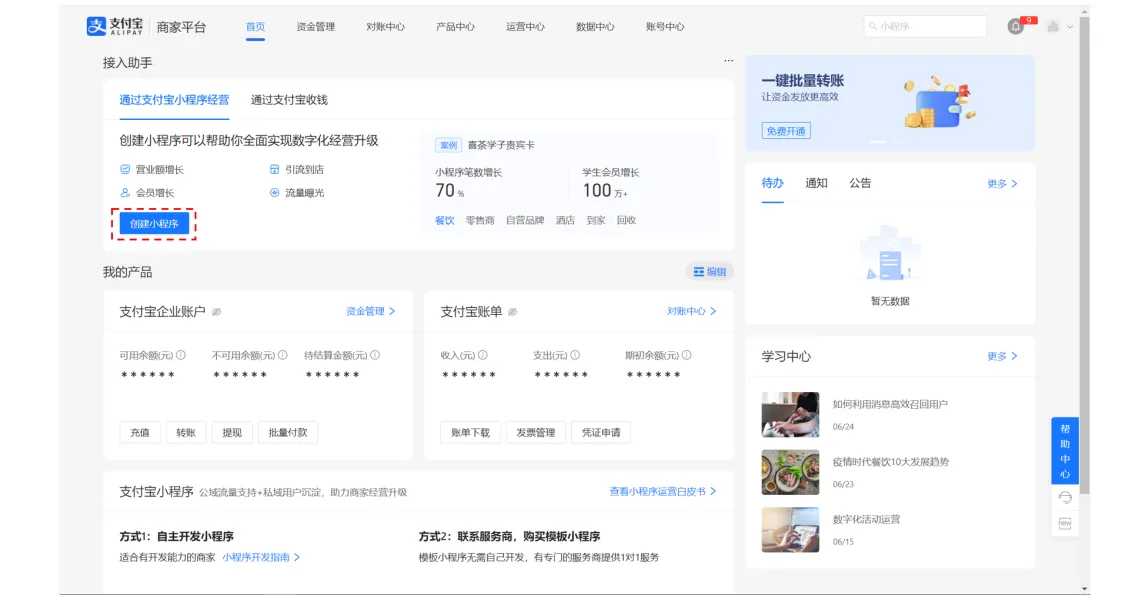1125x599 pixels.
Task: Click info icon beside 可用余额(元)
Action: pyautogui.click(x=181, y=355)
